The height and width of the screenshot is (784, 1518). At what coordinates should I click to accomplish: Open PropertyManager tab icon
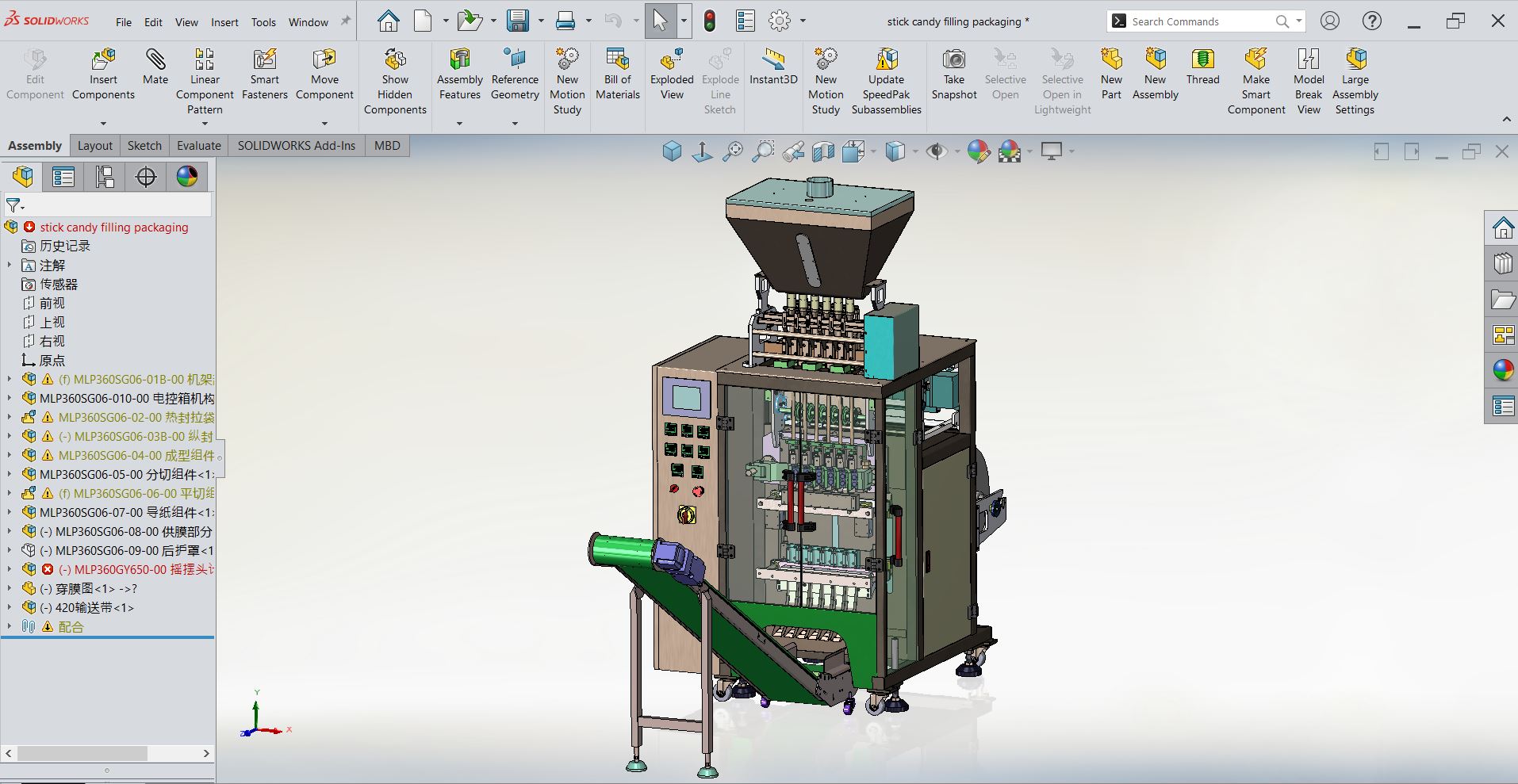(x=63, y=176)
